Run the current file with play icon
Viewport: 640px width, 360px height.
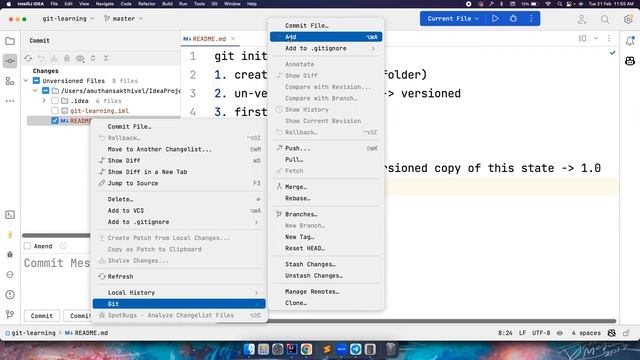[495, 19]
